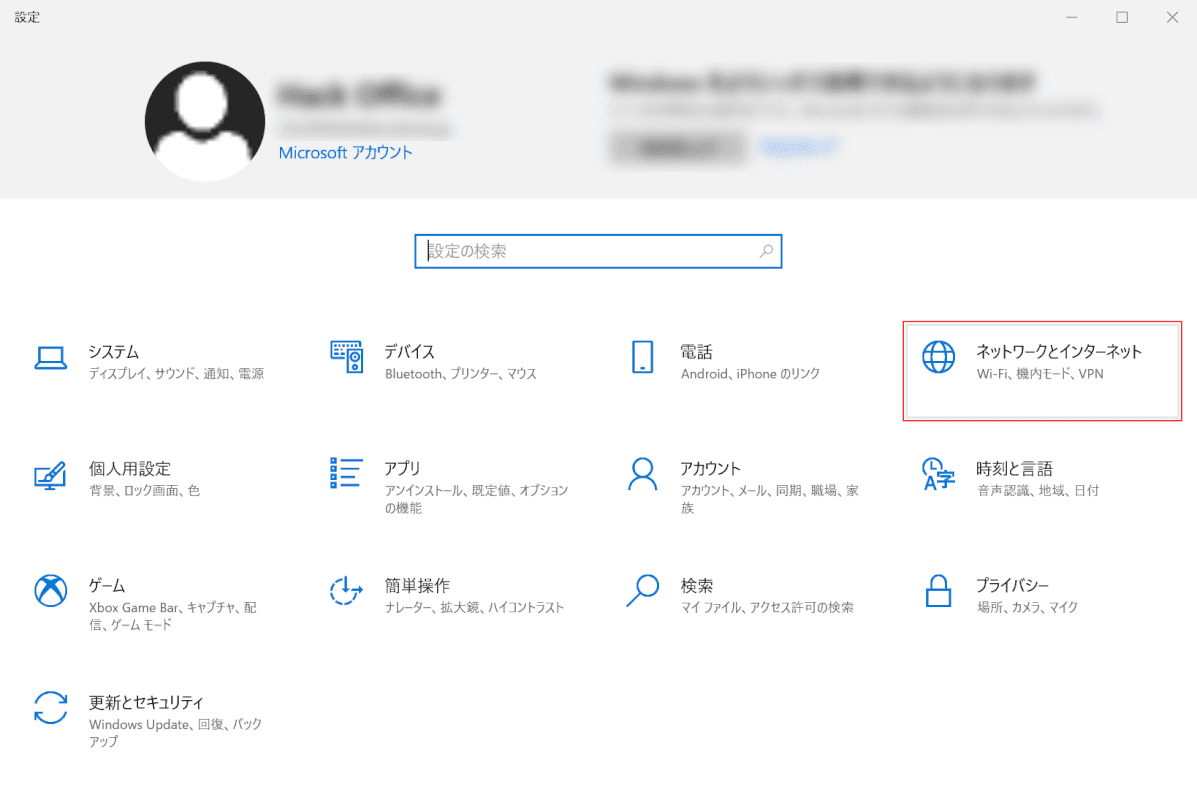Select the システム category title

click(x=114, y=352)
